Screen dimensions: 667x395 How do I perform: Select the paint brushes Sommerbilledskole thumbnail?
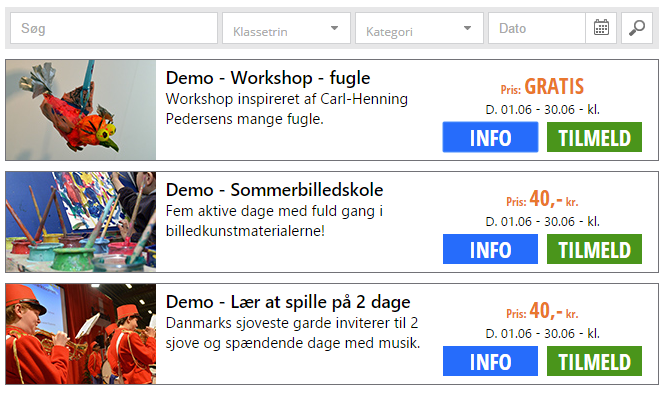point(81,222)
